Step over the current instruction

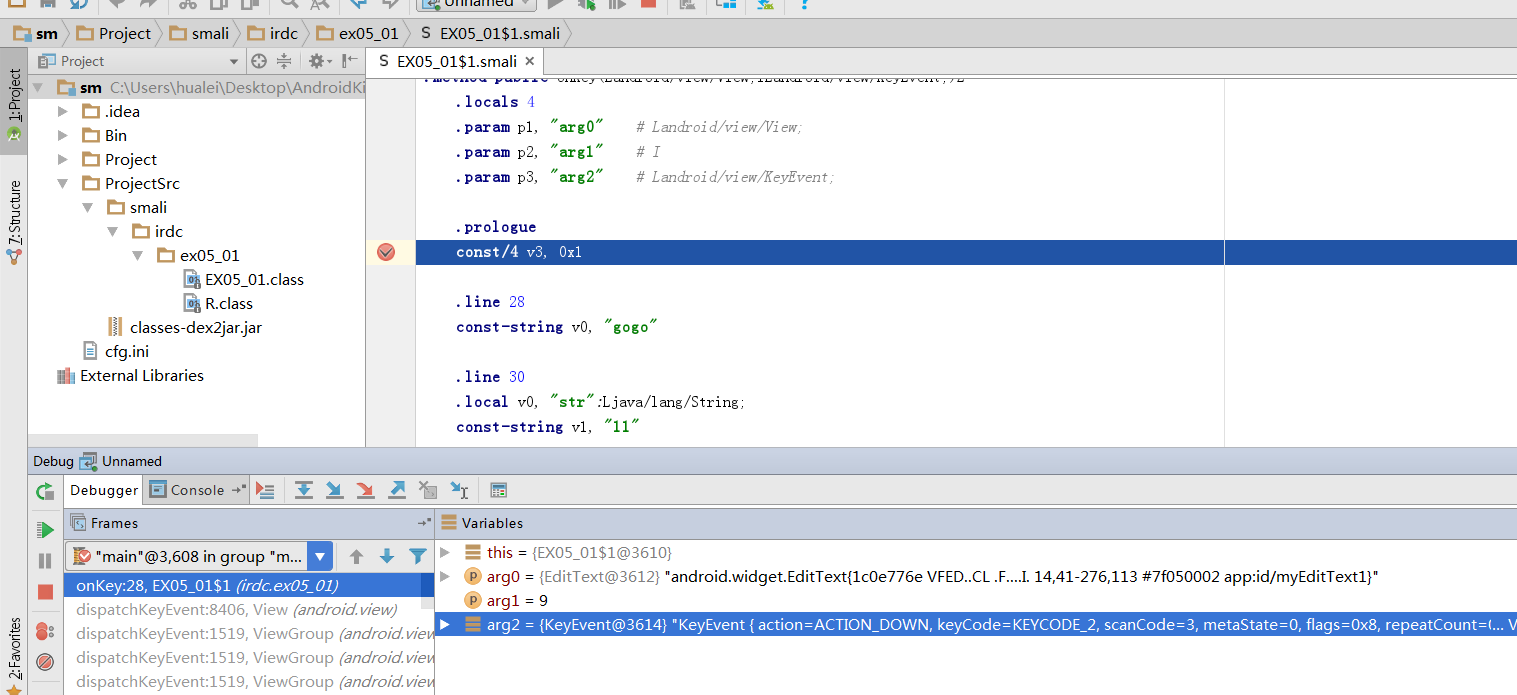[x=304, y=490]
